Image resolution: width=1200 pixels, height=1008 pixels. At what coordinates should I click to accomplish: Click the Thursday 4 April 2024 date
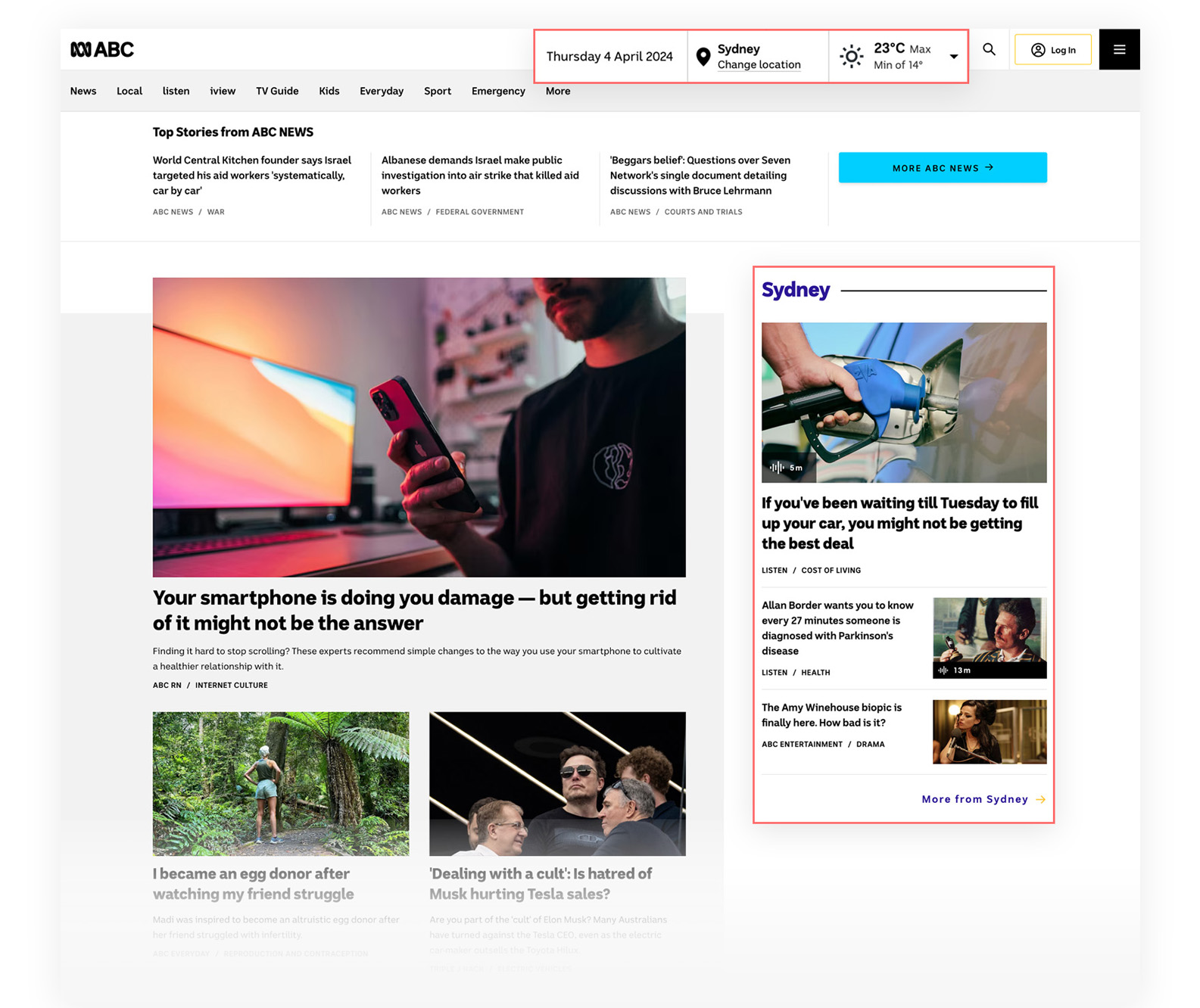[x=609, y=57]
